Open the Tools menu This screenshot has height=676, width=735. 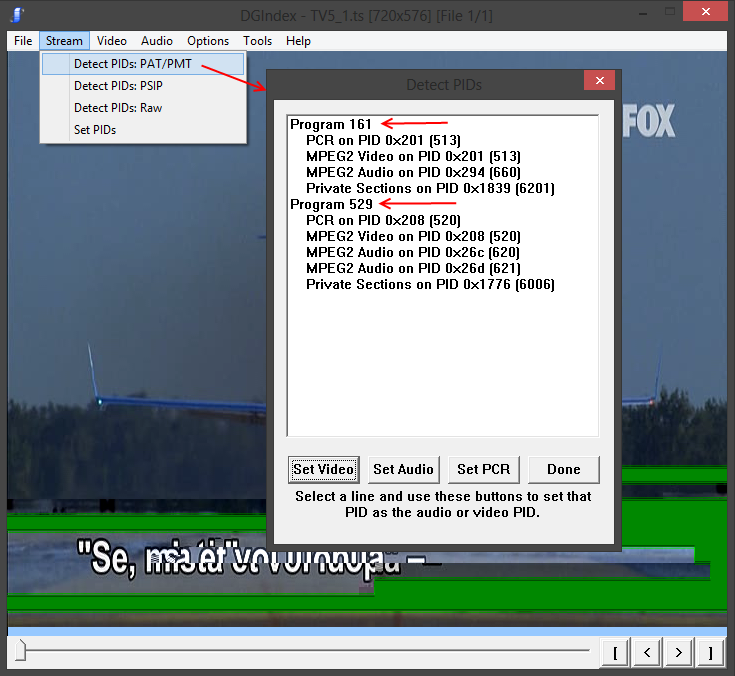pyautogui.click(x=257, y=41)
